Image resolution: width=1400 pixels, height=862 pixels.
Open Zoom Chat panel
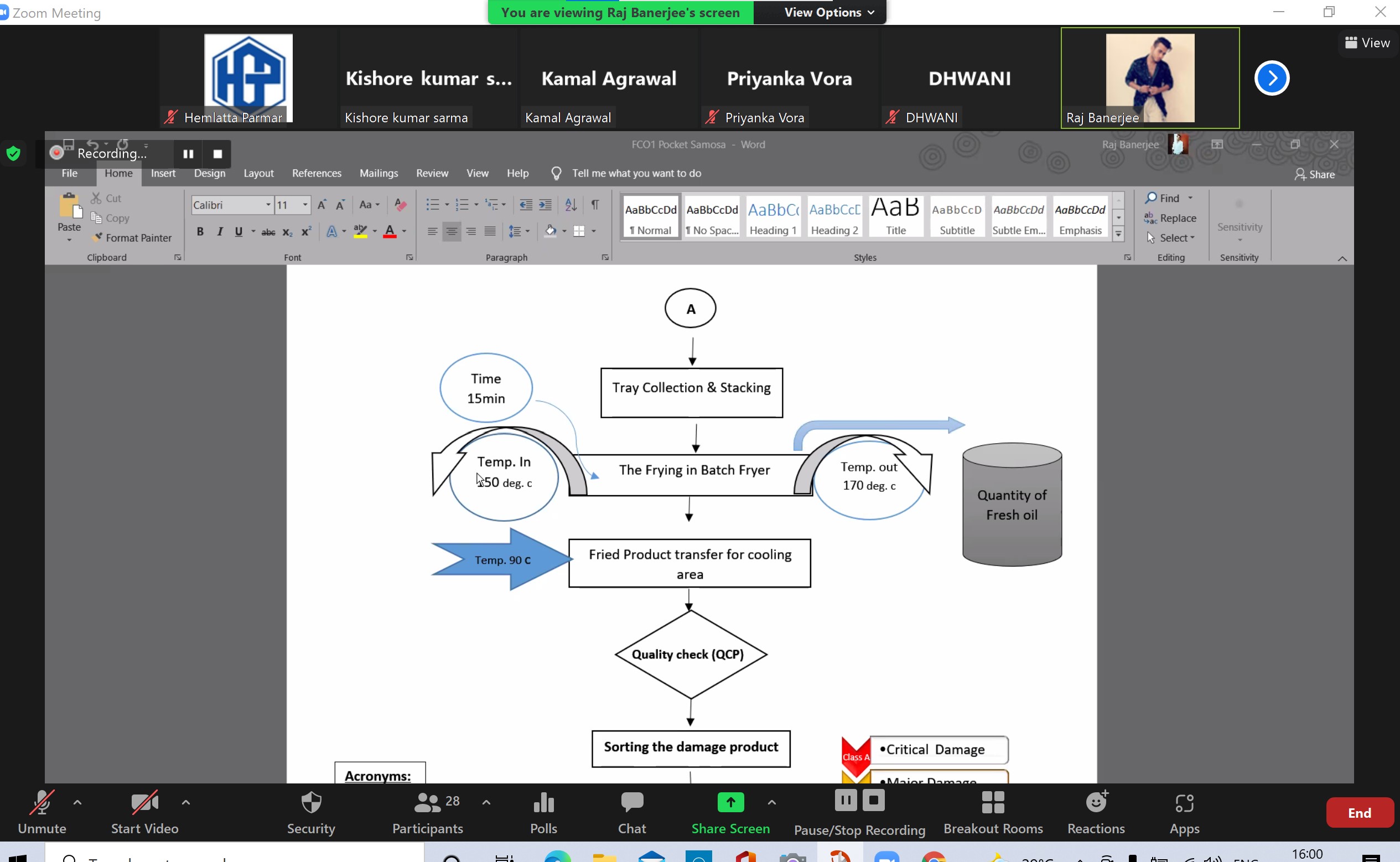pyautogui.click(x=632, y=812)
